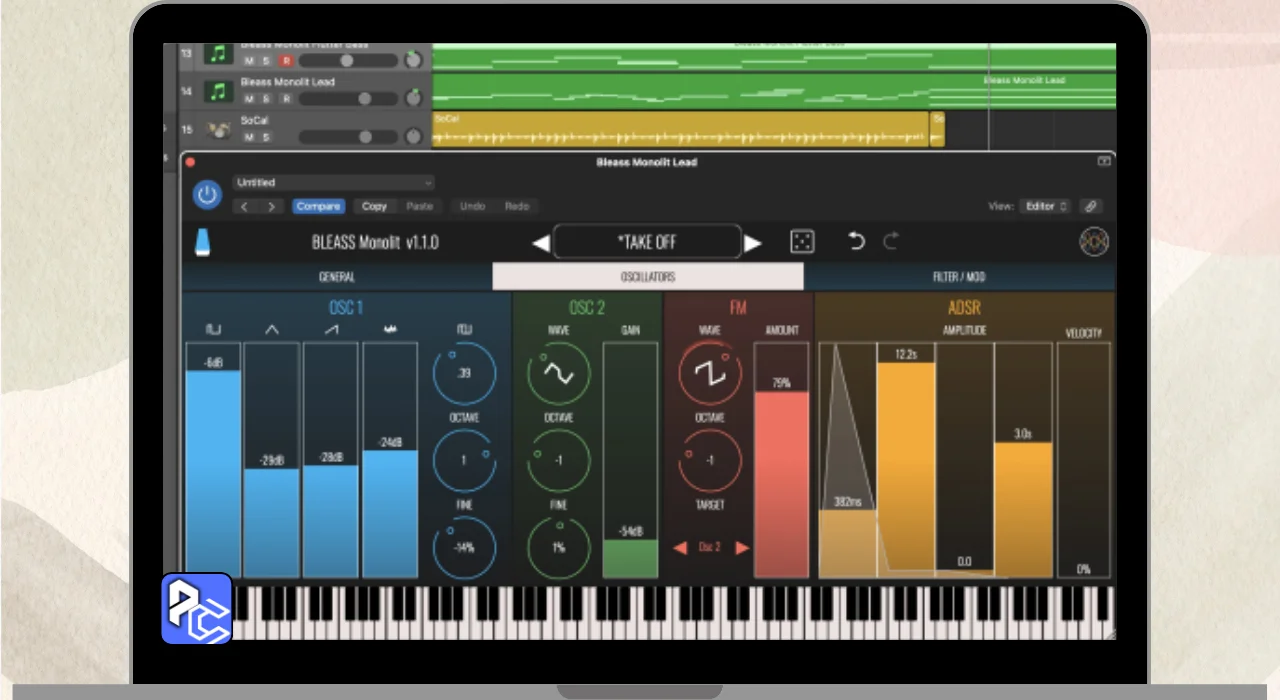Solo the Bleass Monolit Lead track
The image size is (1280, 700).
(267, 99)
